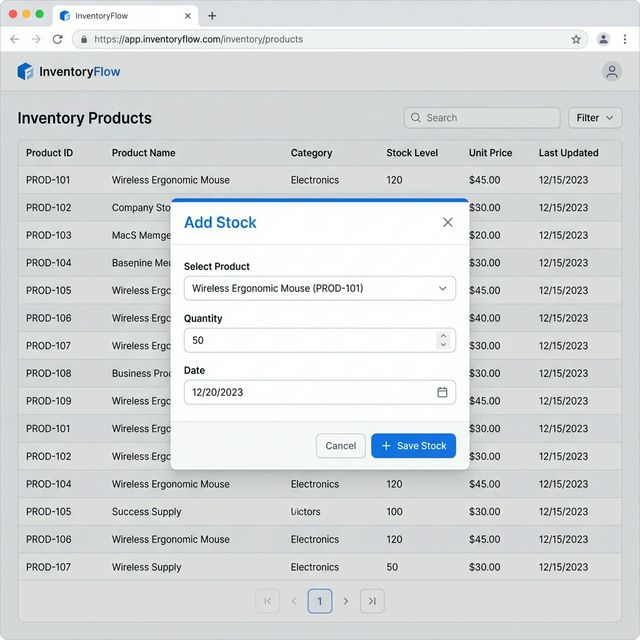Screen dimensions: 640x640
Task: Click the $20.00 unit price cell
Action: (484, 235)
